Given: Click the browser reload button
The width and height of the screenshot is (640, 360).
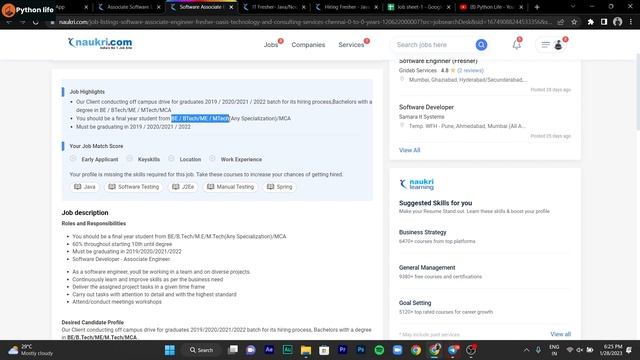Looking at the screenshot, I should pos(36,22).
